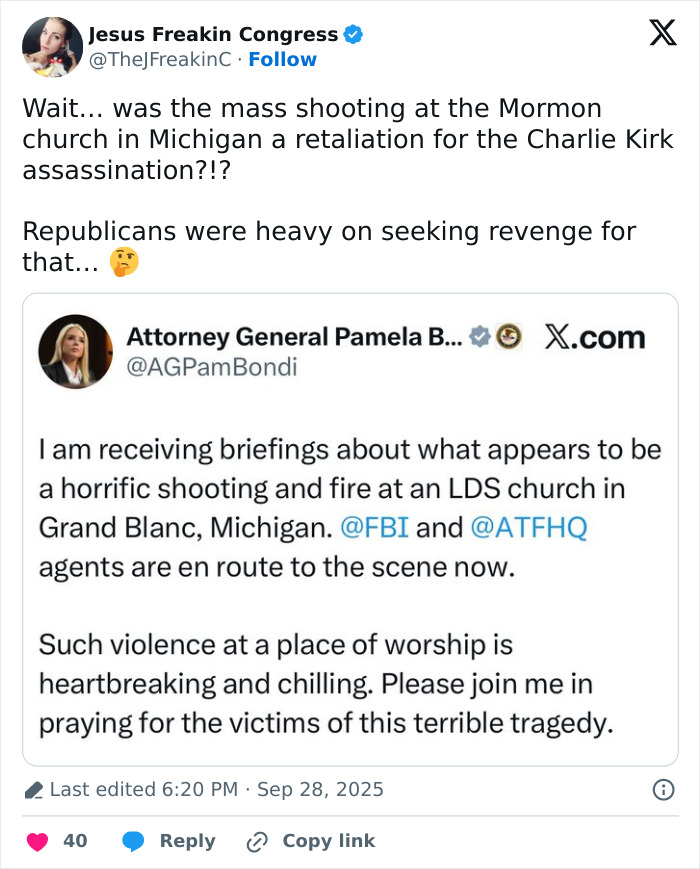Click Jesus Freakin Congress's profile picture
The image size is (700, 869).
(x=52, y=45)
